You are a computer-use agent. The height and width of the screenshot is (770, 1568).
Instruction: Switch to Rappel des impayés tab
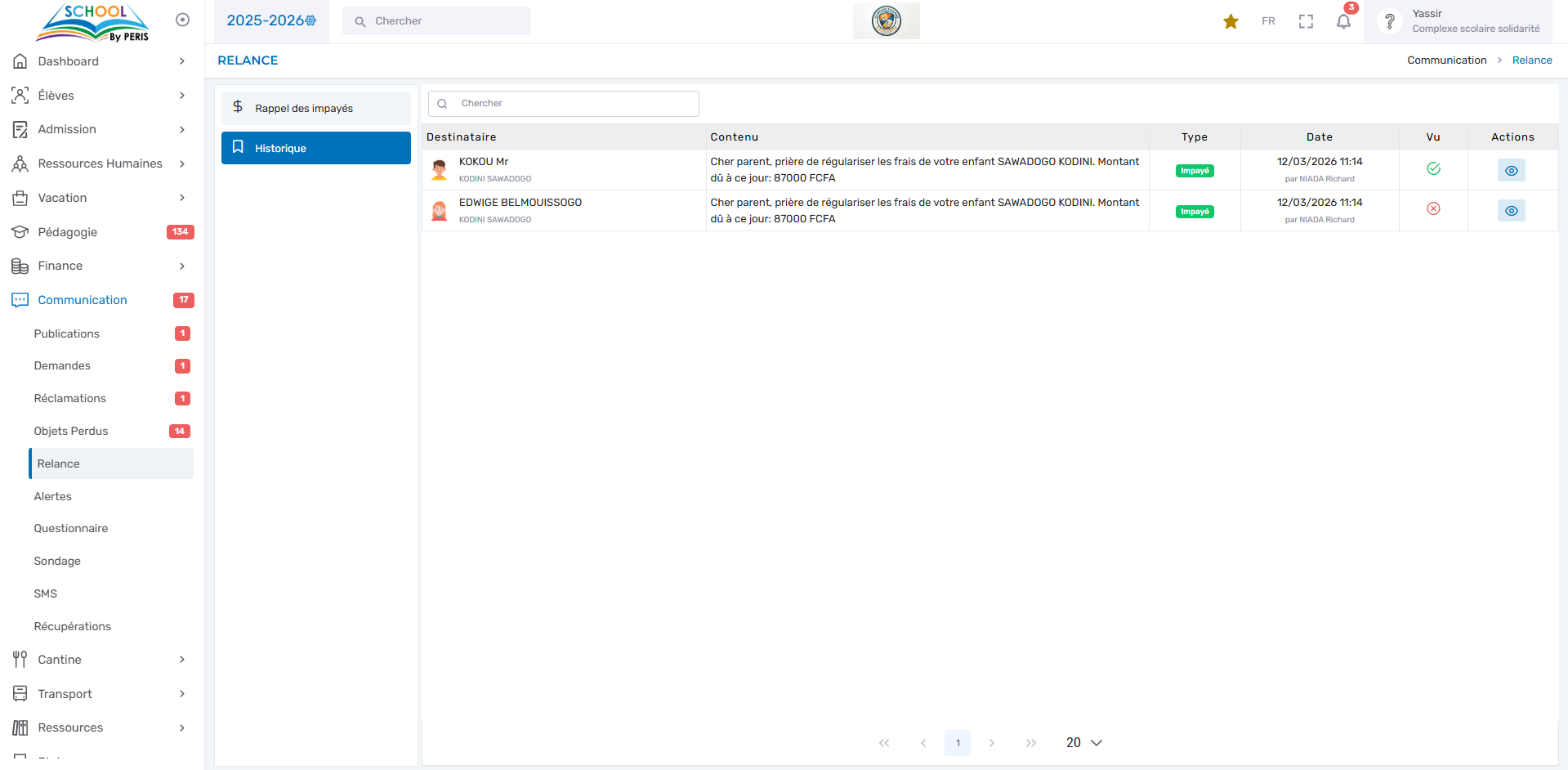pos(315,108)
